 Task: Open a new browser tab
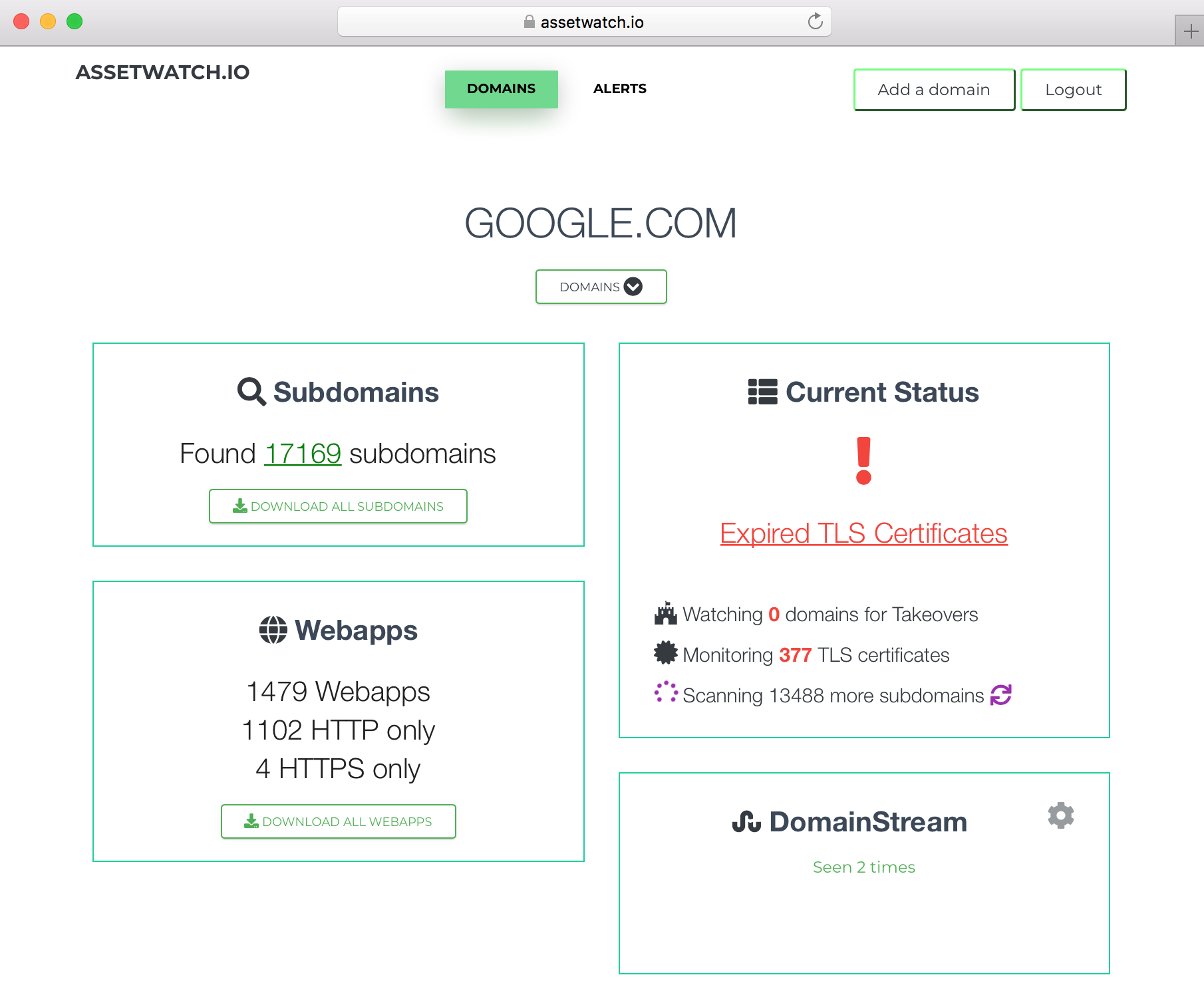[x=1190, y=31]
